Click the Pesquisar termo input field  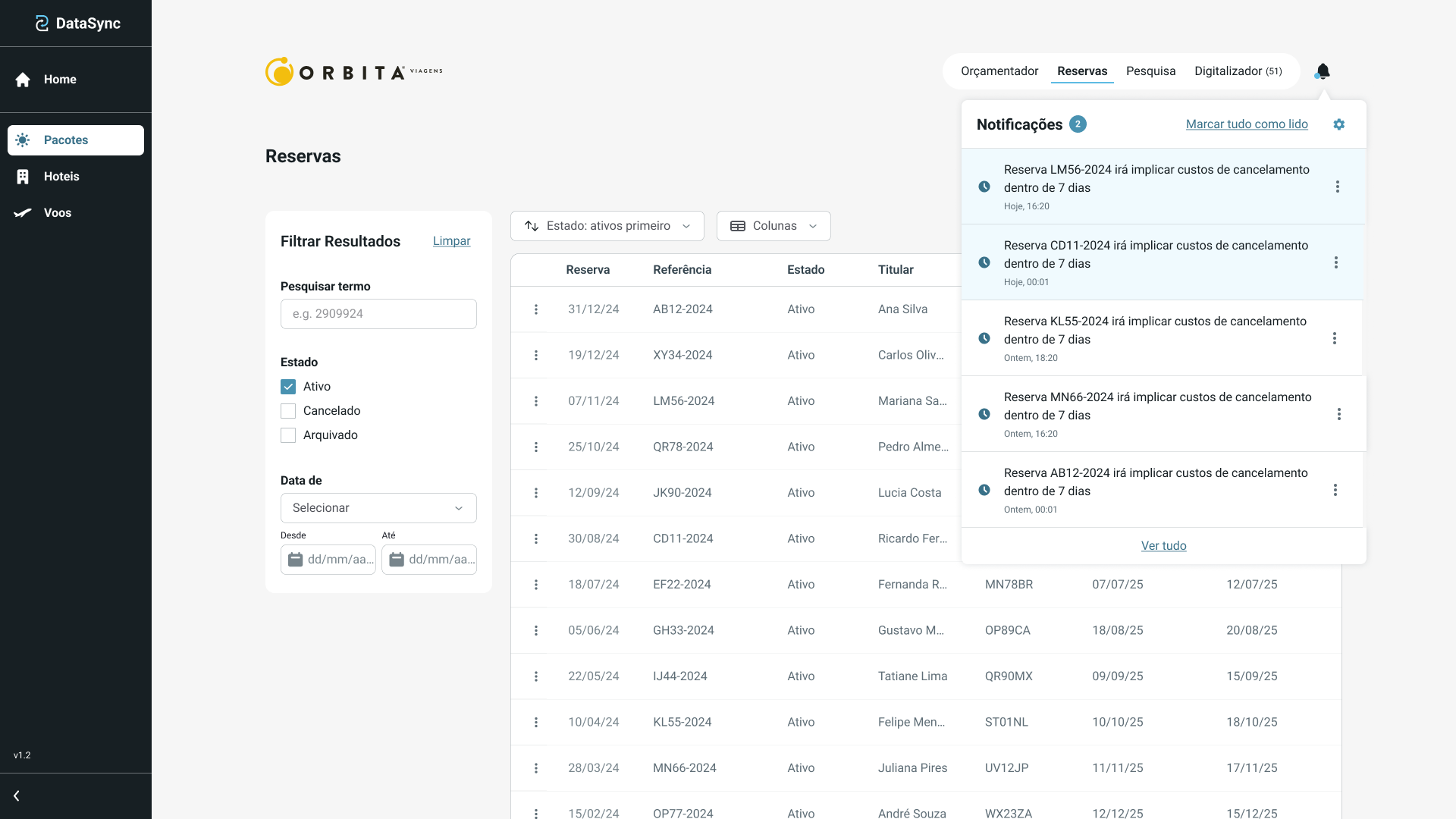point(378,314)
